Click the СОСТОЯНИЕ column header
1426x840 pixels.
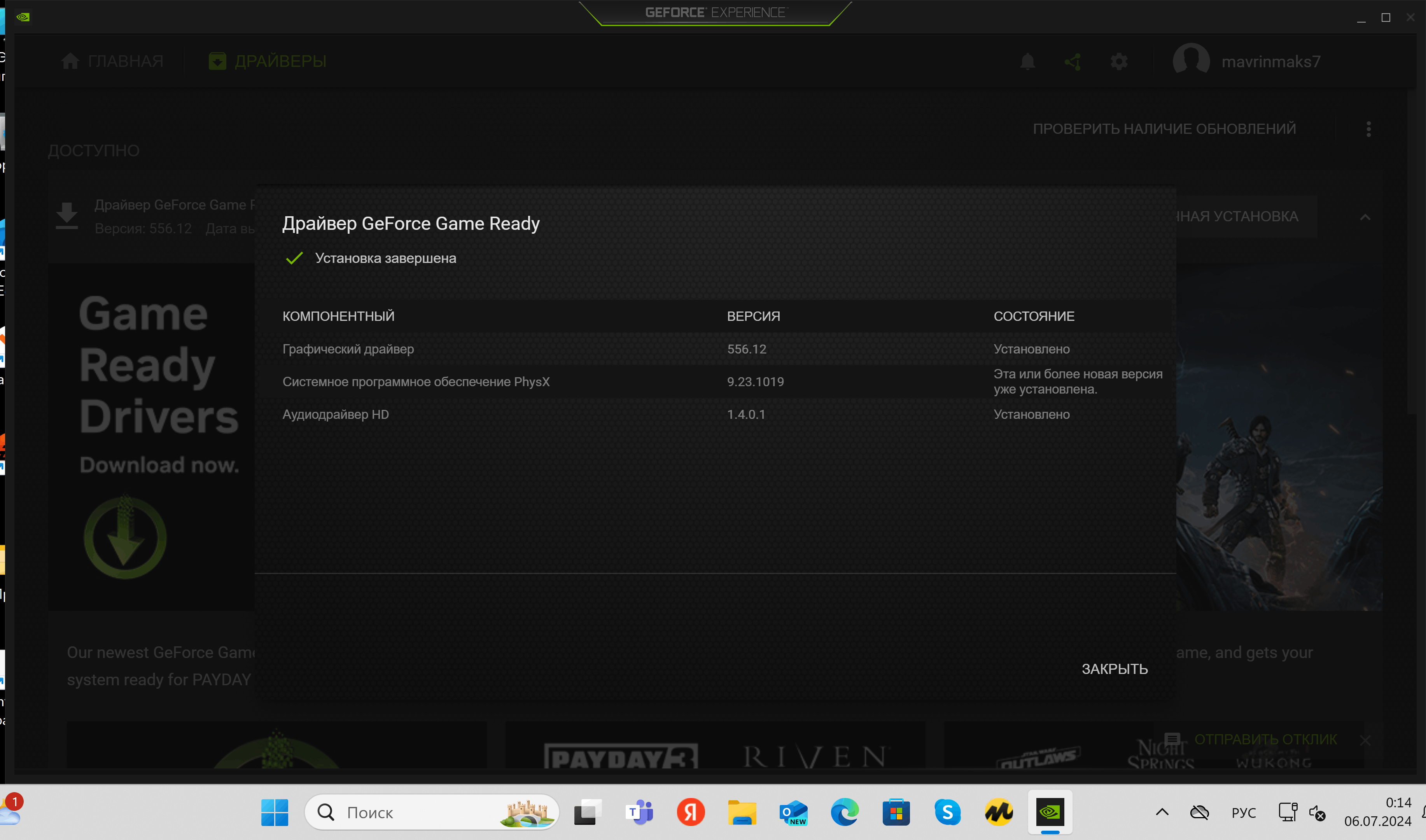click(x=1034, y=317)
